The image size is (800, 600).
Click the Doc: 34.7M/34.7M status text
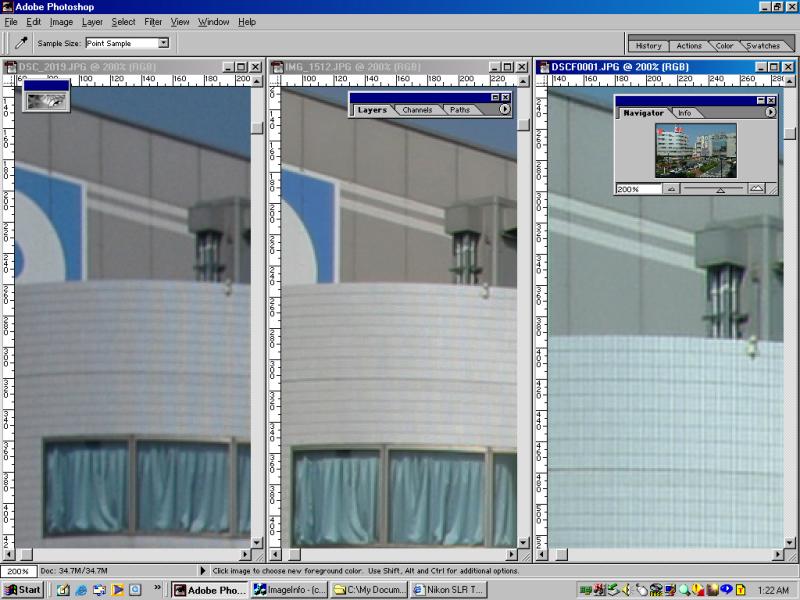pyautogui.click(x=74, y=571)
